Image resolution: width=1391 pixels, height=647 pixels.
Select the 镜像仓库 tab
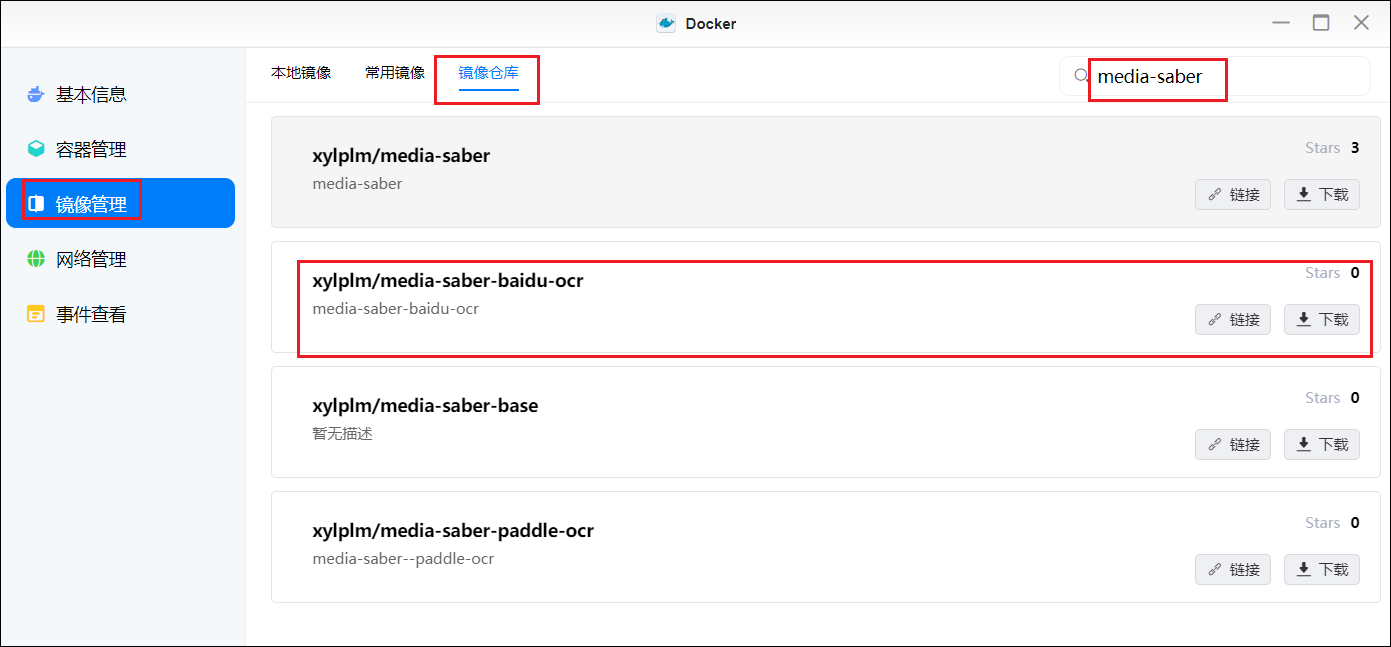[489, 73]
